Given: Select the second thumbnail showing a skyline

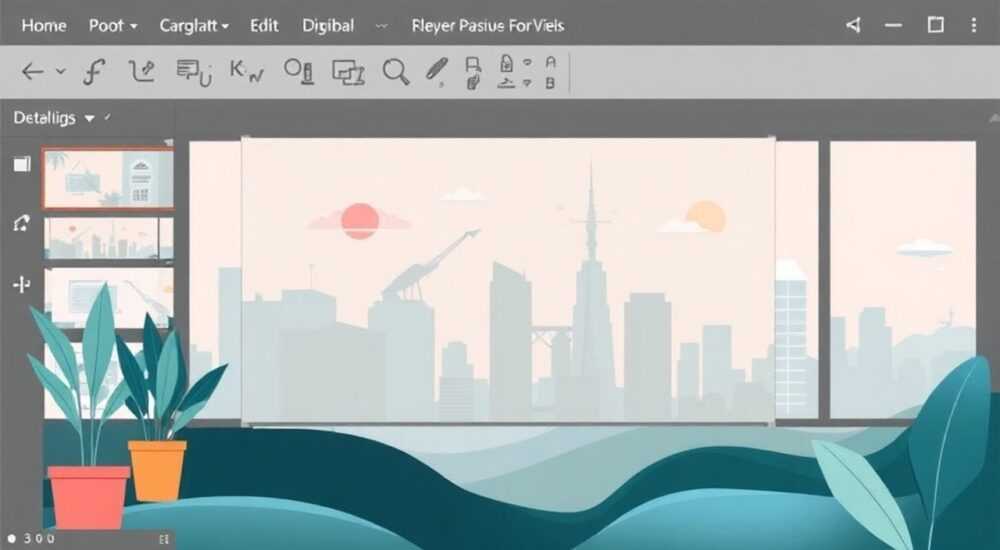Looking at the screenshot, I should pos(108,238).
